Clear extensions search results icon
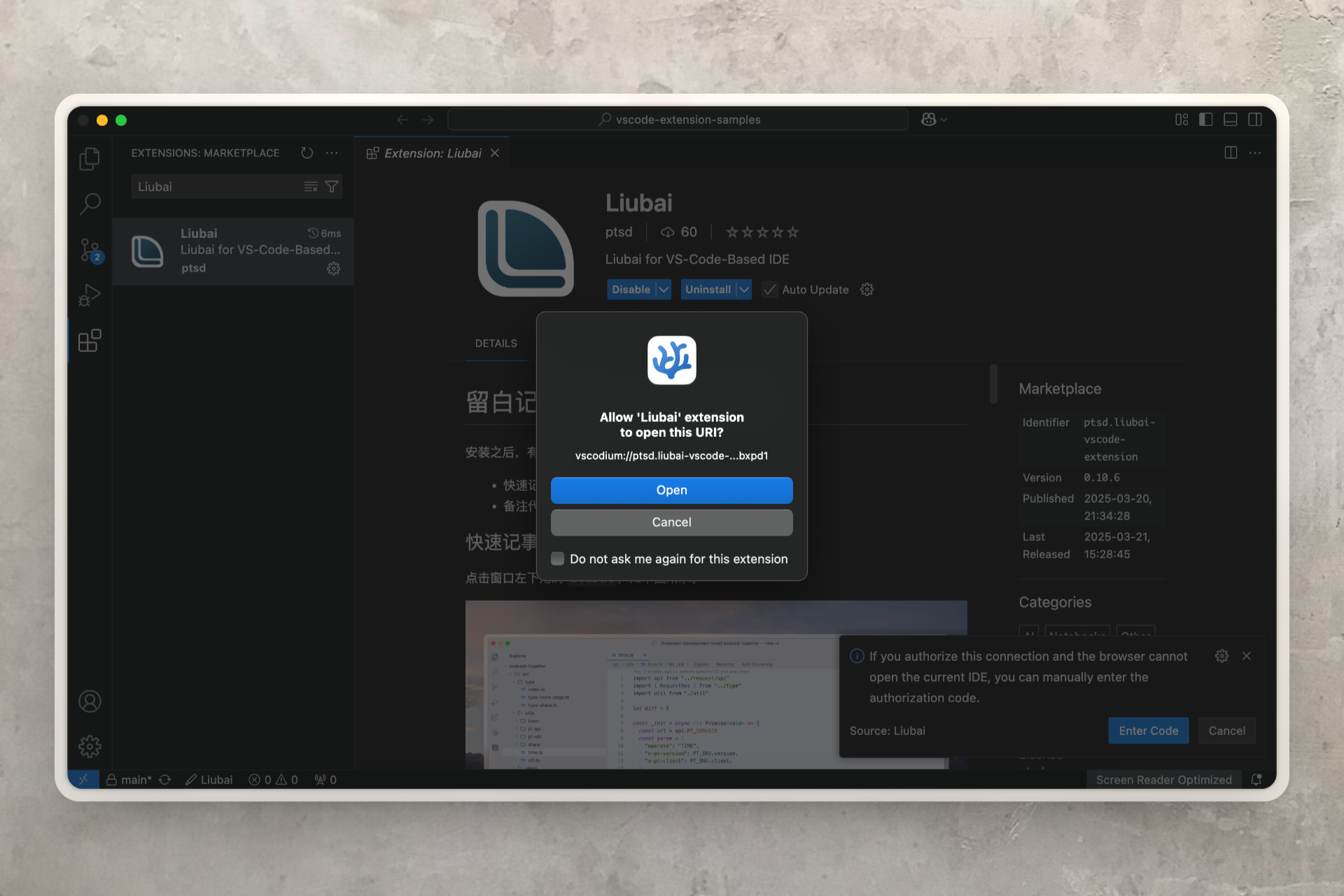1344x896 pixels. pos(311,187)
